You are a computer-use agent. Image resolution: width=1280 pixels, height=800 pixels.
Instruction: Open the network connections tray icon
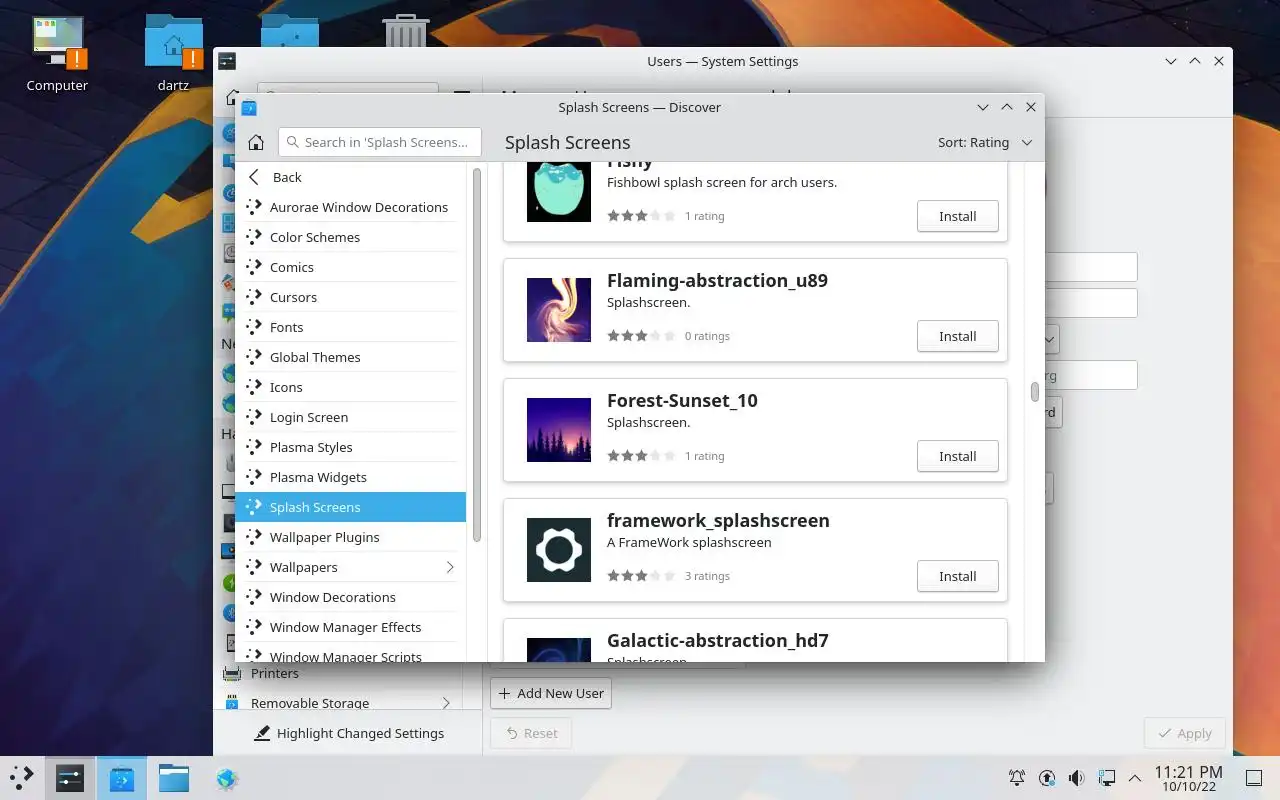click(x=1106, y=777)
